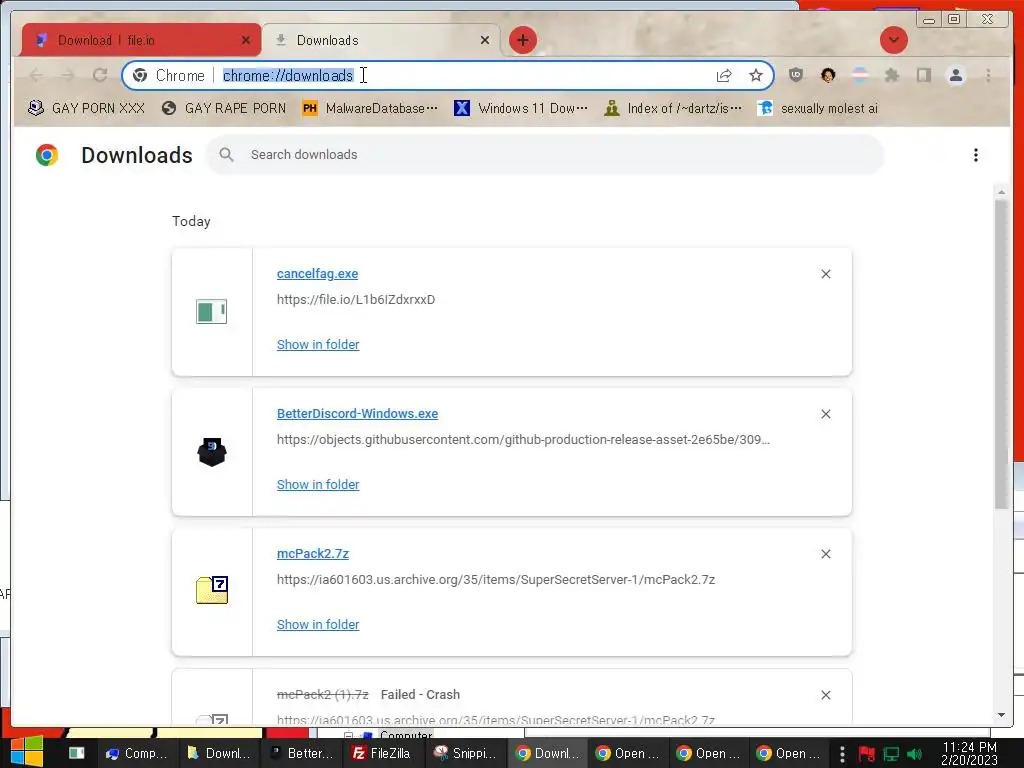The width and height of the screenshot is (1024, 768).
Task: Close the file.io tab
Action: pos(246,40)
